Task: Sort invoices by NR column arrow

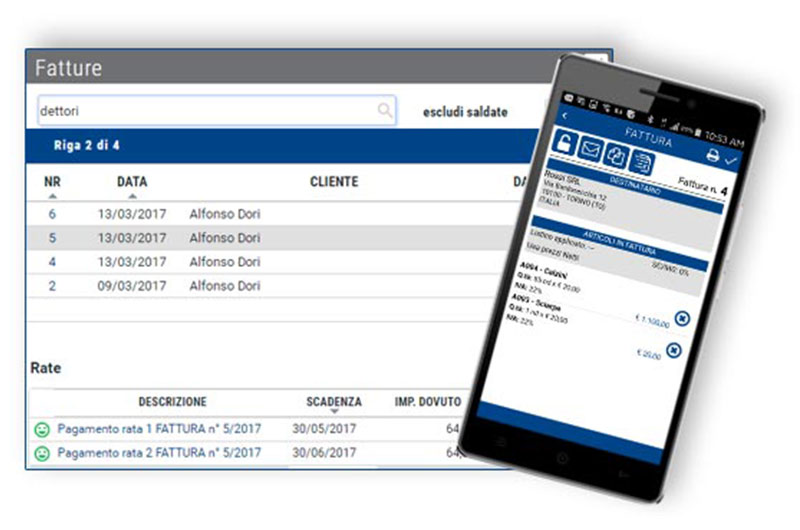Action: click(x=53, y=196)
